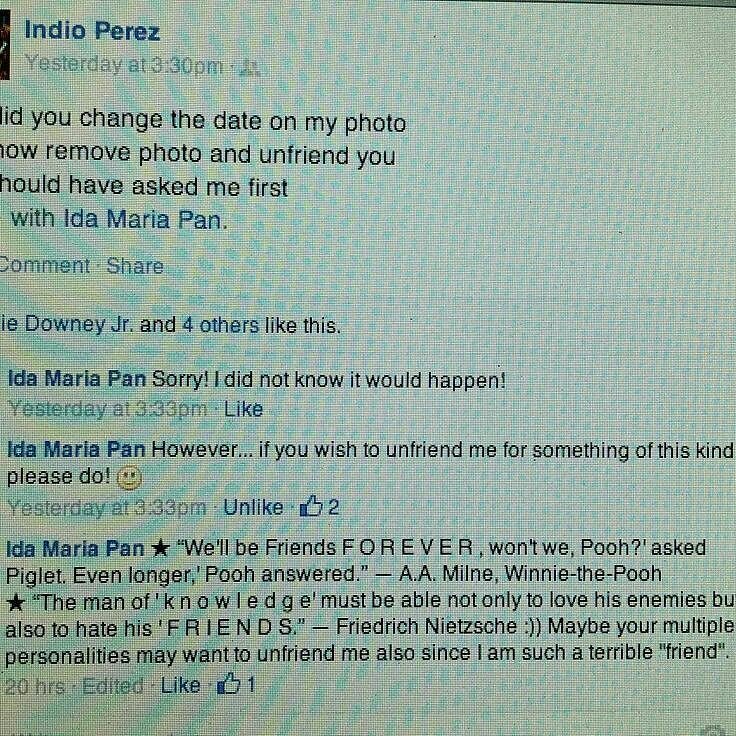736x736 pixels.
Task: Click the Comment link under the post
Action: (x=45, y=266)
